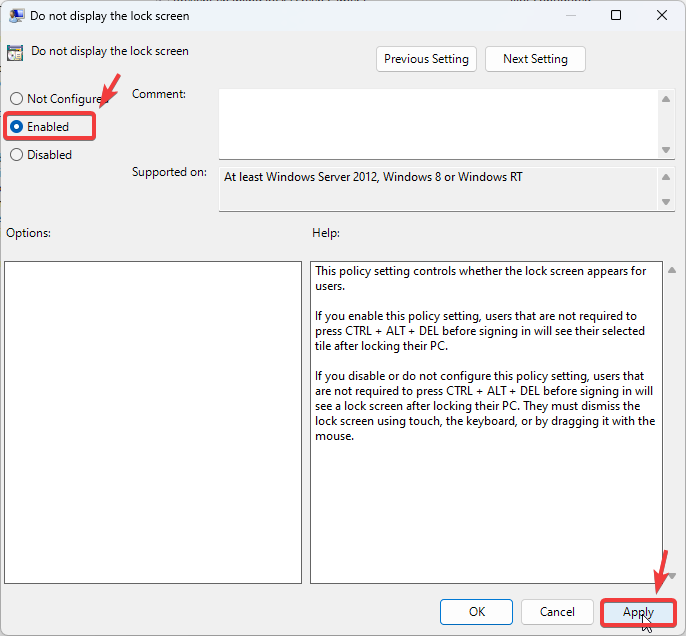Click the 'Help:' label
This screenshot has height=636, width=686.
[x=326, y=233]
